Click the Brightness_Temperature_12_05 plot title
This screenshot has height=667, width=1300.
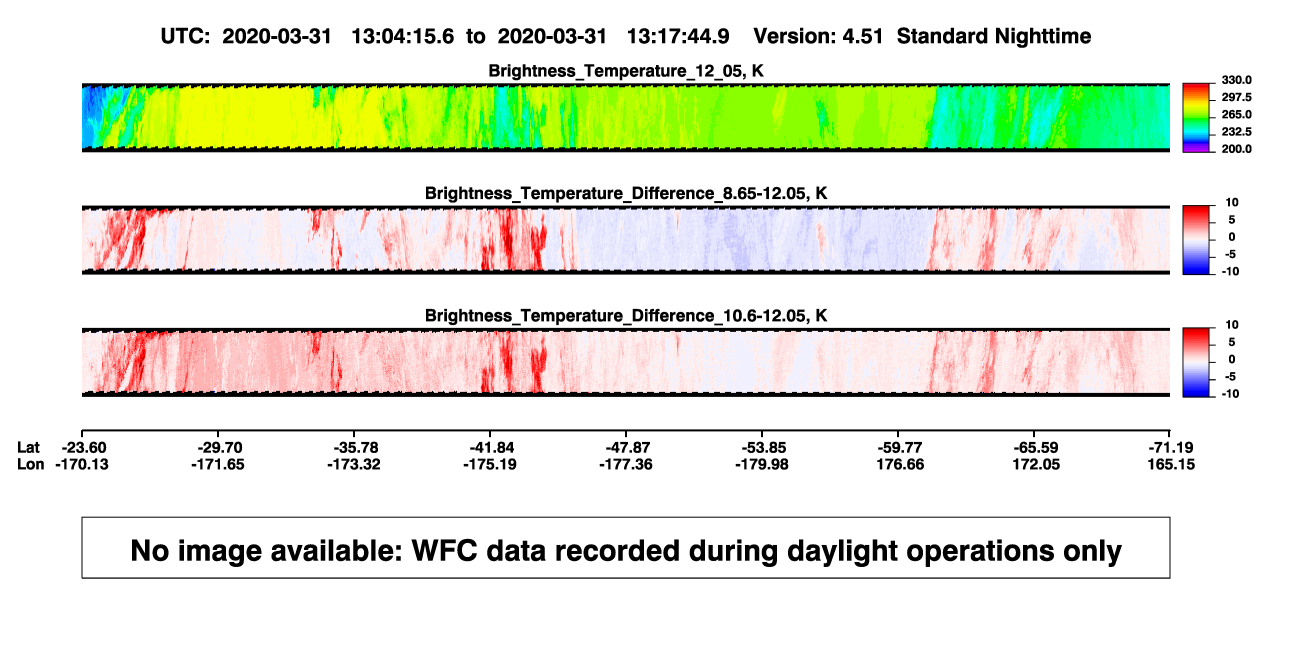click(626, 71)
